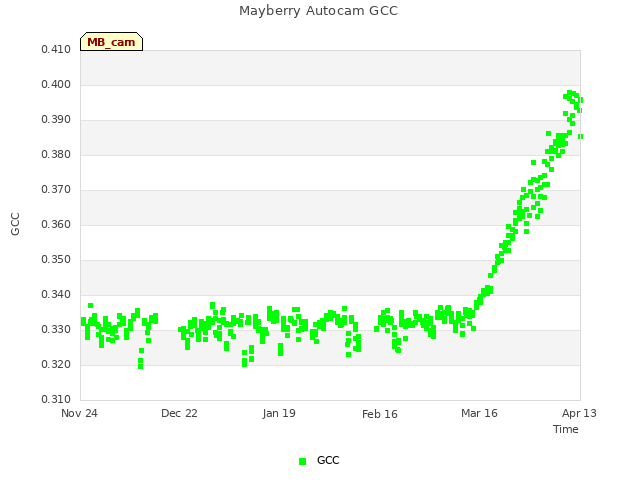640x480 pixels.
Task: Click the 0.360 y-axis value
Action: (56, 224)
